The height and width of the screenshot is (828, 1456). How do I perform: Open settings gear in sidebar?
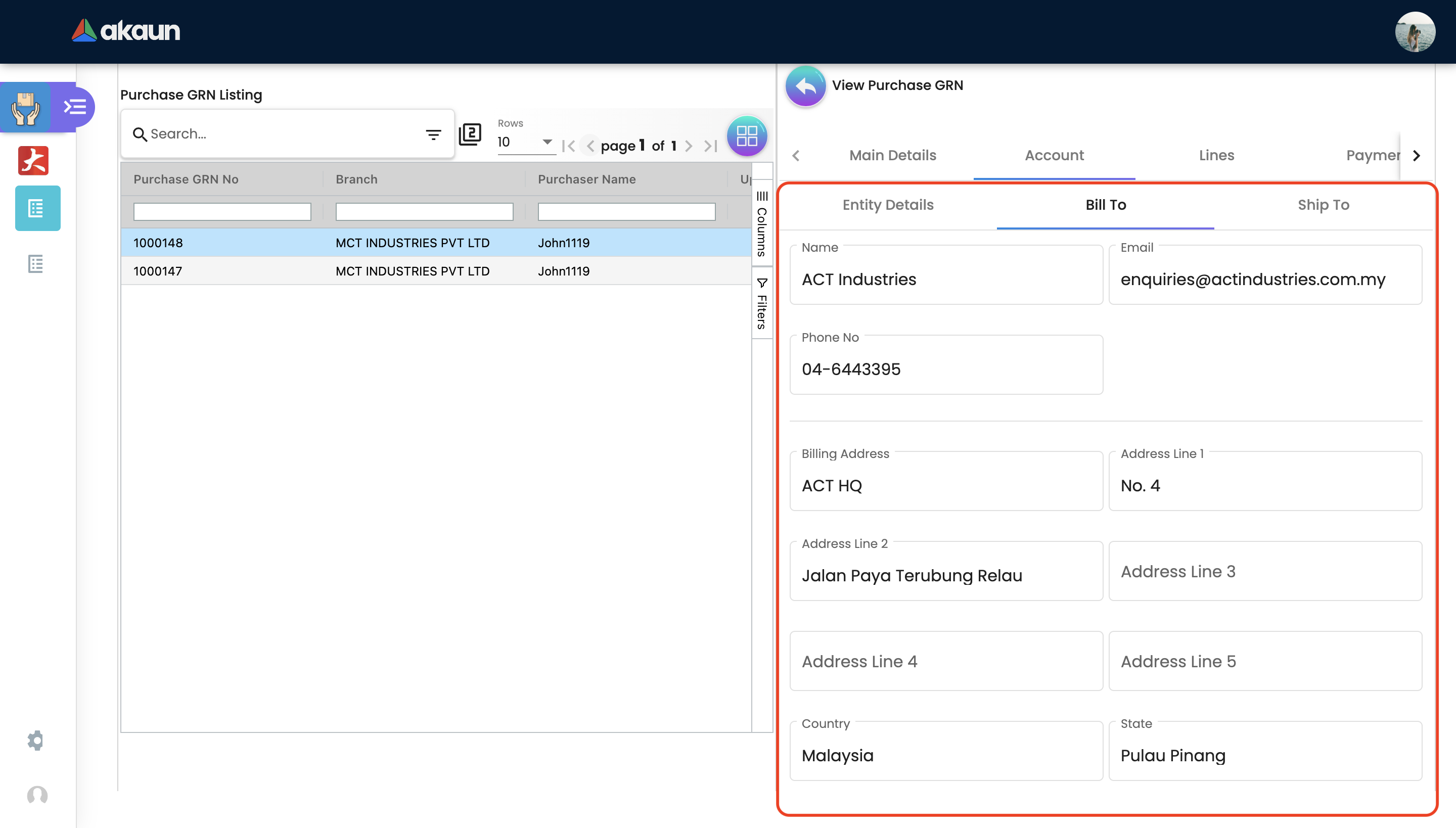coord(36,740)
